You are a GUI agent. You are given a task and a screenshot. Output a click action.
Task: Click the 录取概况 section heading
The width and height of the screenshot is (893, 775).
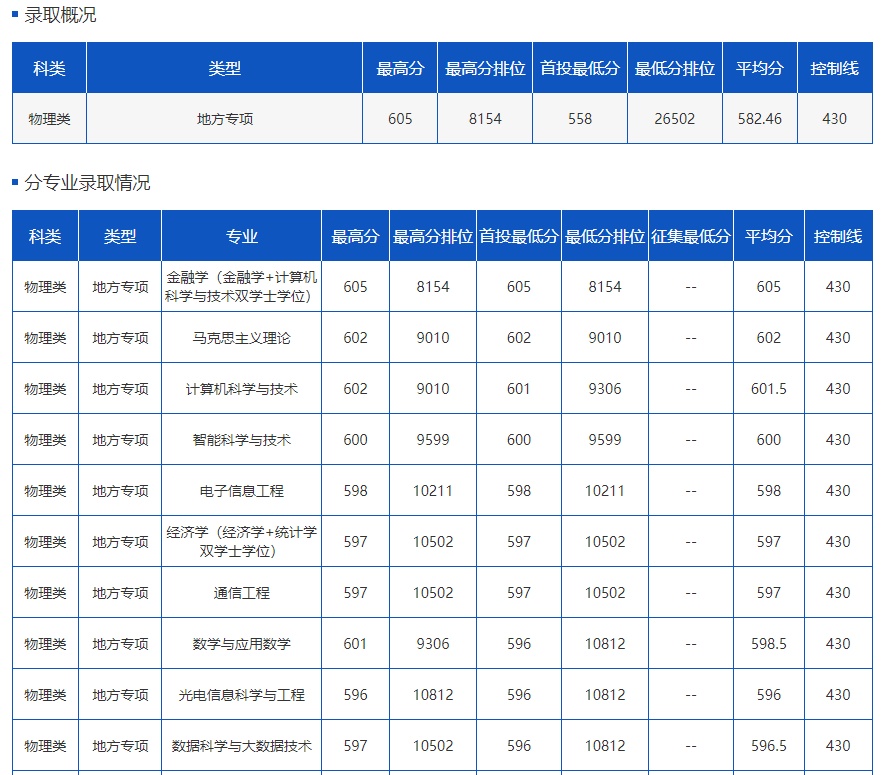pos(60,15)
